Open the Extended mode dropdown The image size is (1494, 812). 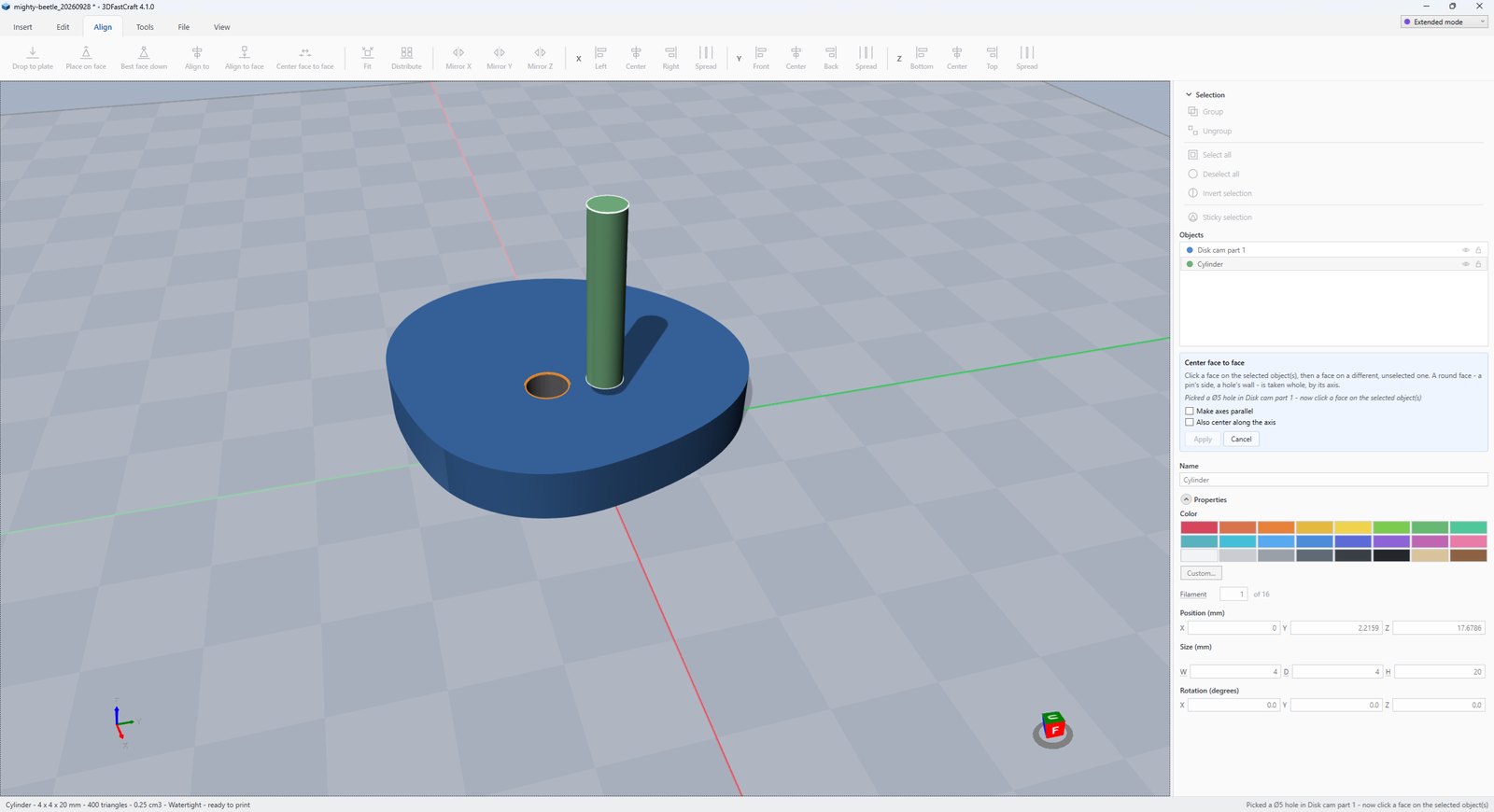(x=1444, y=21)
